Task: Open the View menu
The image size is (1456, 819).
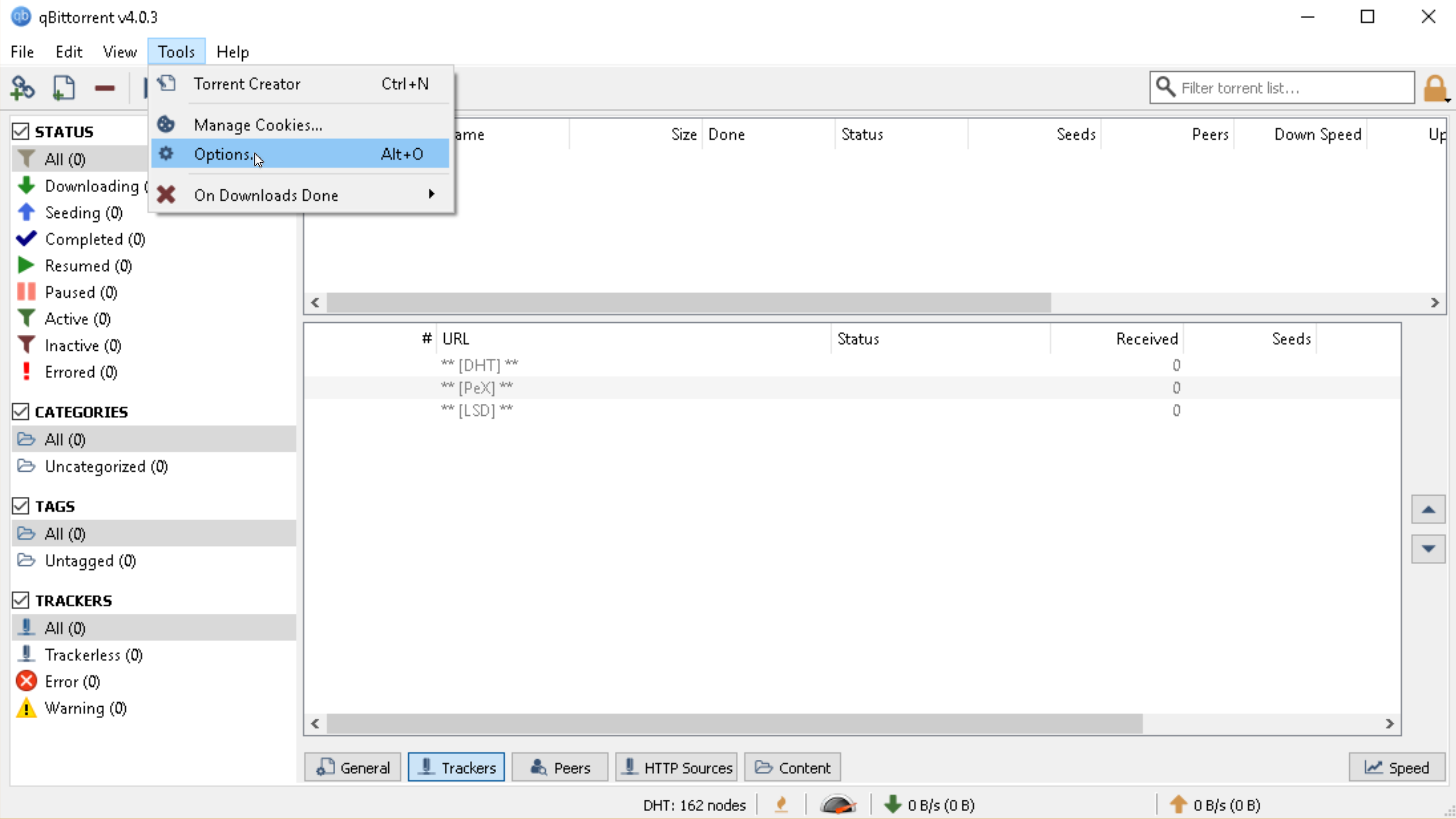Action: 120,52
